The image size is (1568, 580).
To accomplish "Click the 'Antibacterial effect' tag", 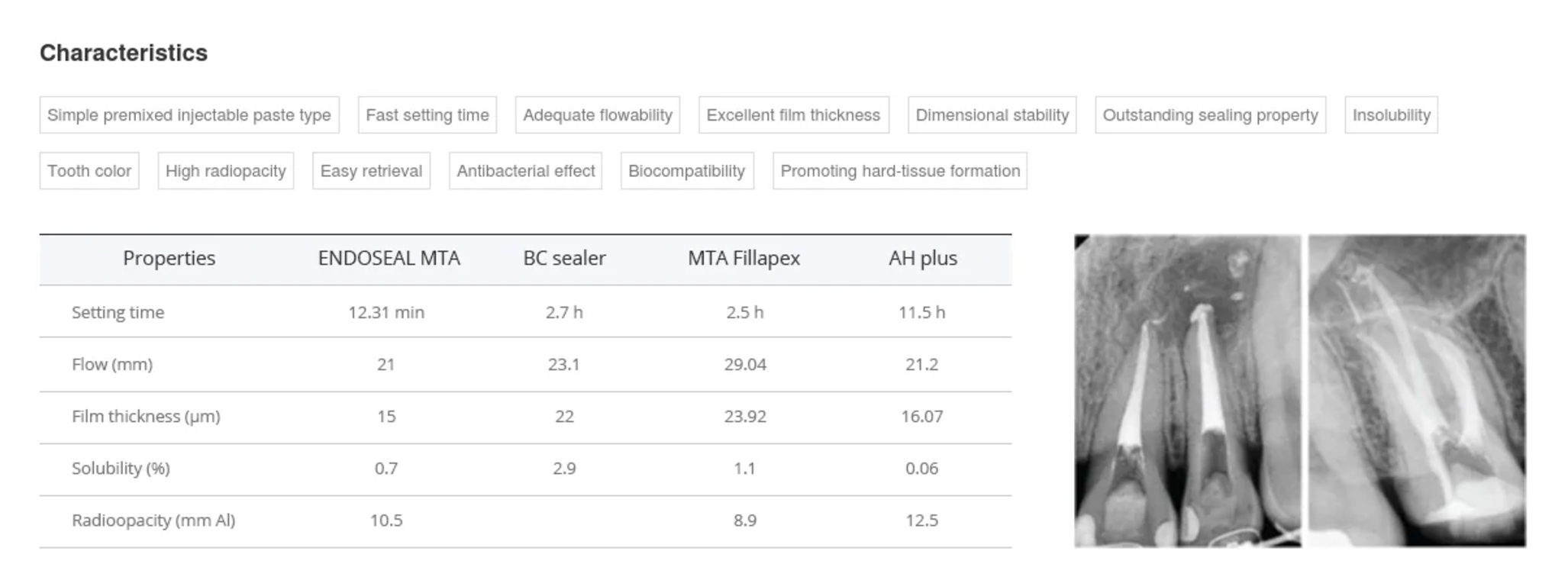I will coord(525,171).
